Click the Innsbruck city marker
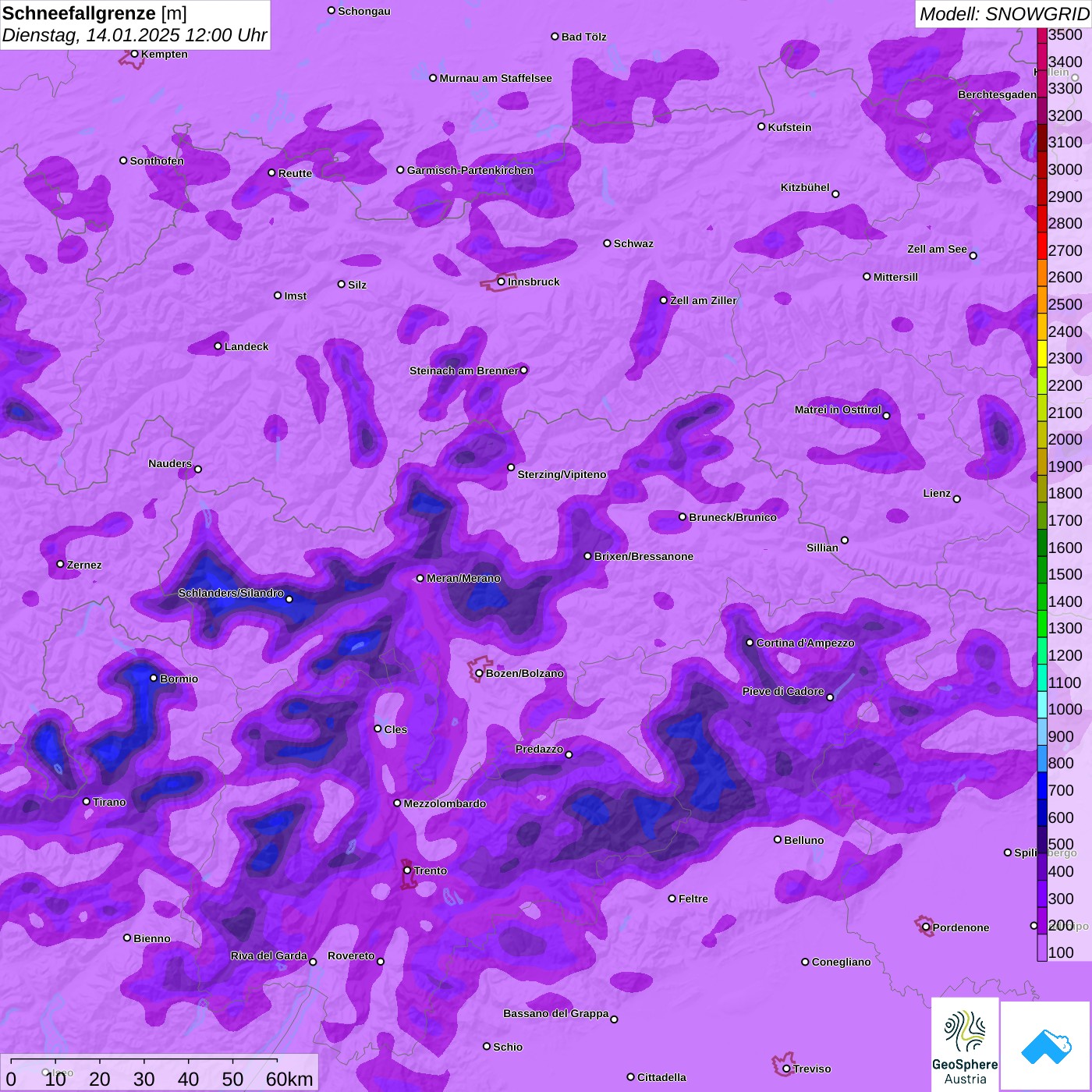The width and height of the screenshot is (1092, 1092). point(501,282)
